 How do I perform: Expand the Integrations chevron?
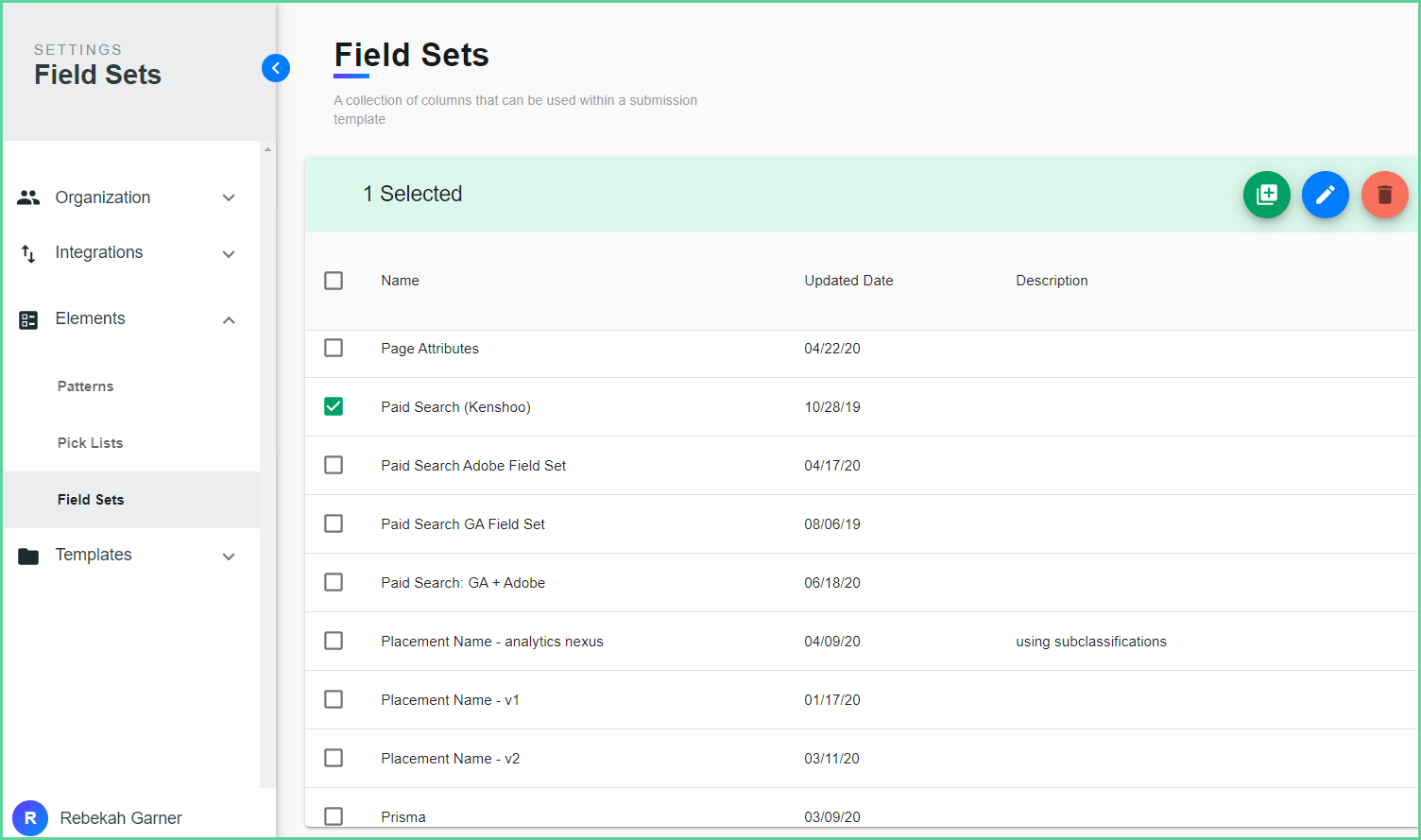[x=229, y=254]
